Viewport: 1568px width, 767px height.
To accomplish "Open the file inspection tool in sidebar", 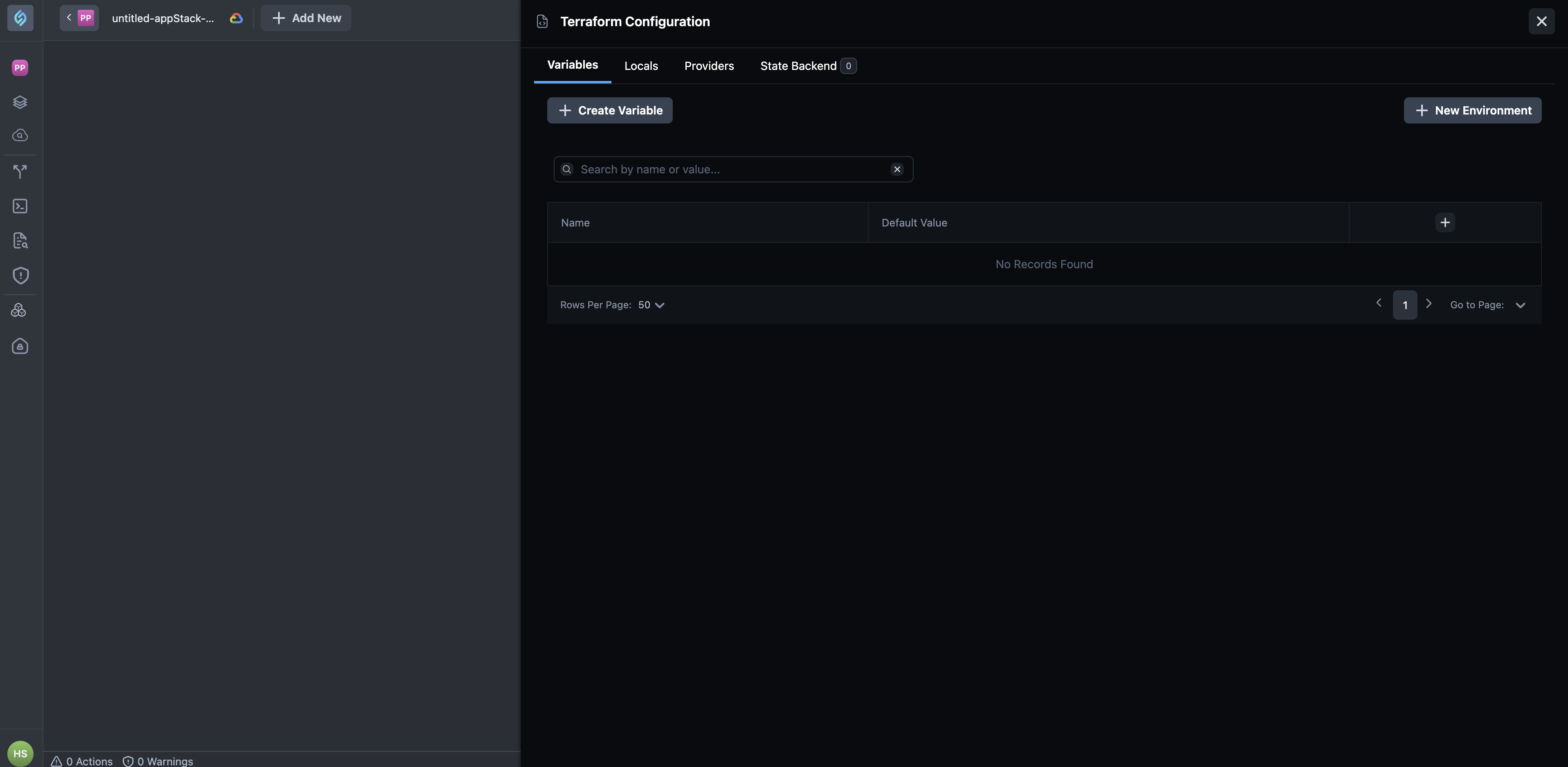I will tap(20, 240).
